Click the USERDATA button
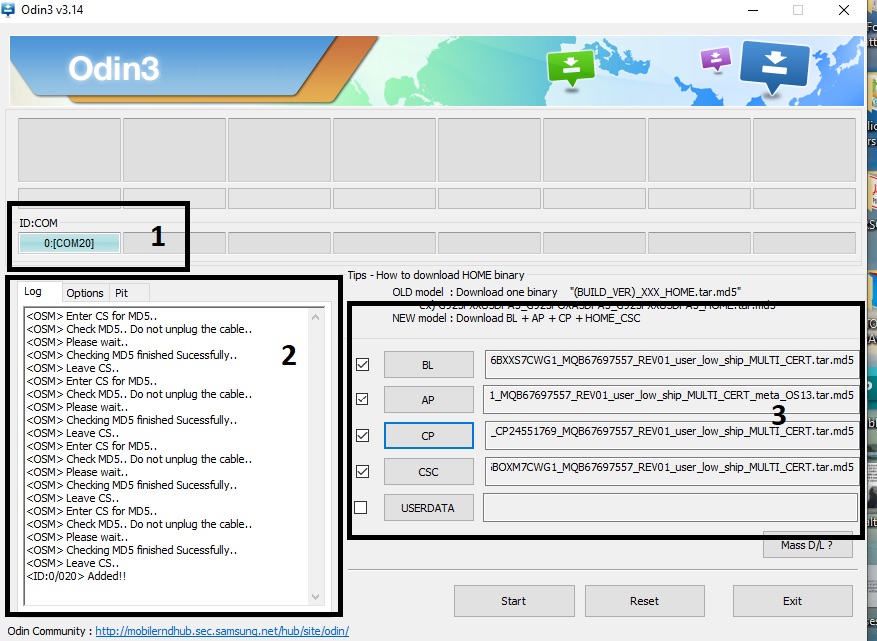 pos(428,508)
